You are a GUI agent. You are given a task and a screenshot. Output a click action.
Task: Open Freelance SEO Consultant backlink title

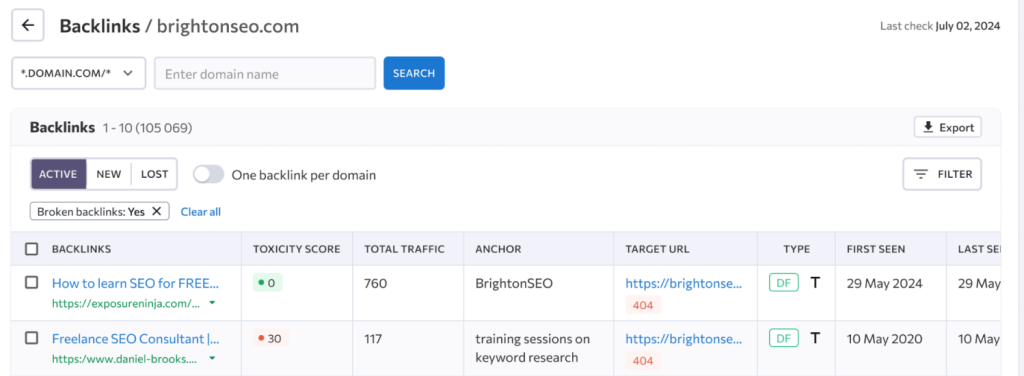click(x=136, y=339)
